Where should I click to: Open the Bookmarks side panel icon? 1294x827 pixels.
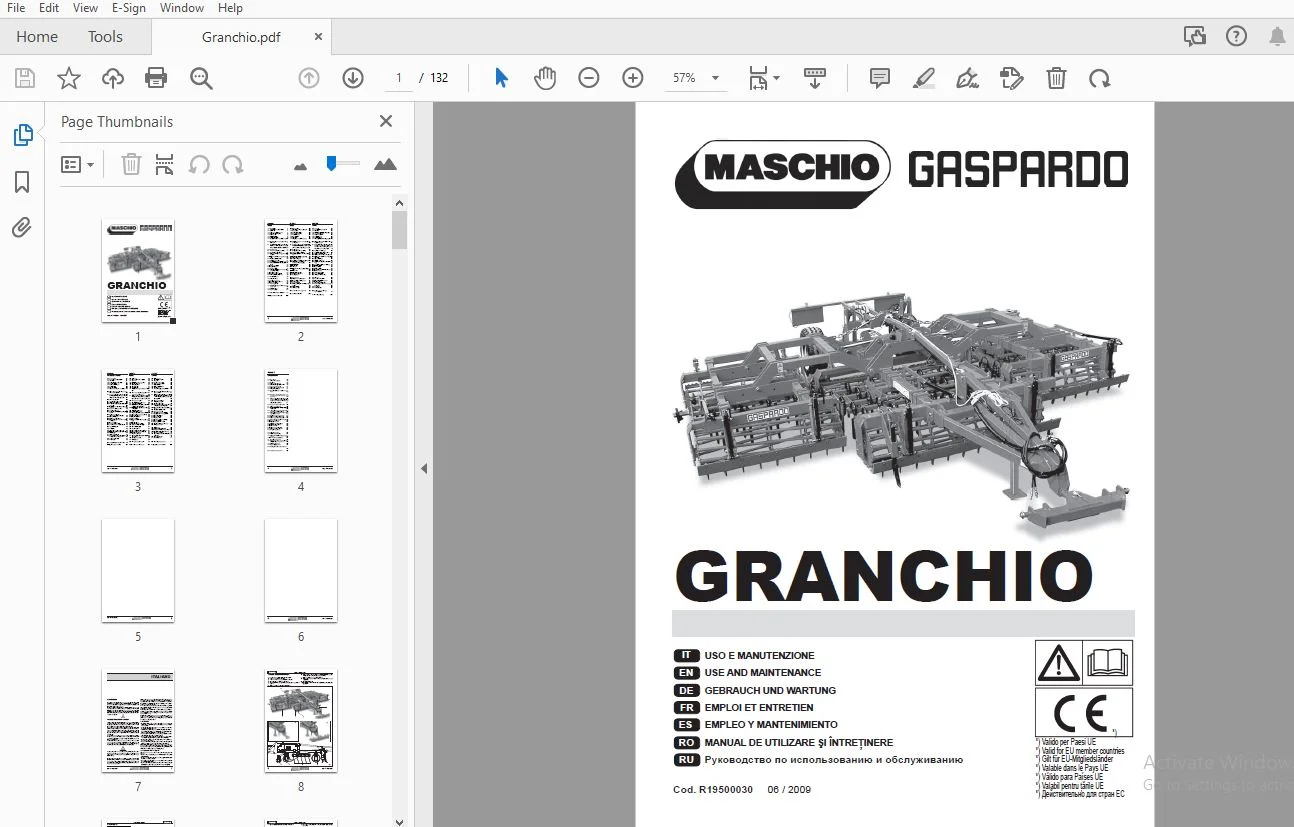click(x=22, y=182)
